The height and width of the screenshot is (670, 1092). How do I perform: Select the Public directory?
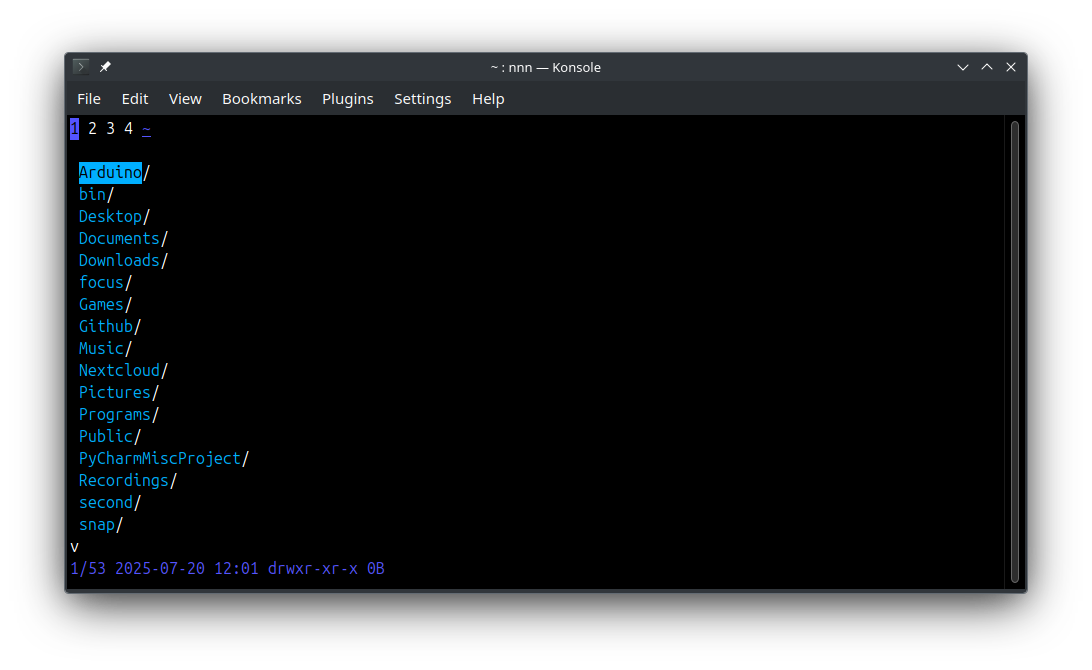tap(110, 437)
